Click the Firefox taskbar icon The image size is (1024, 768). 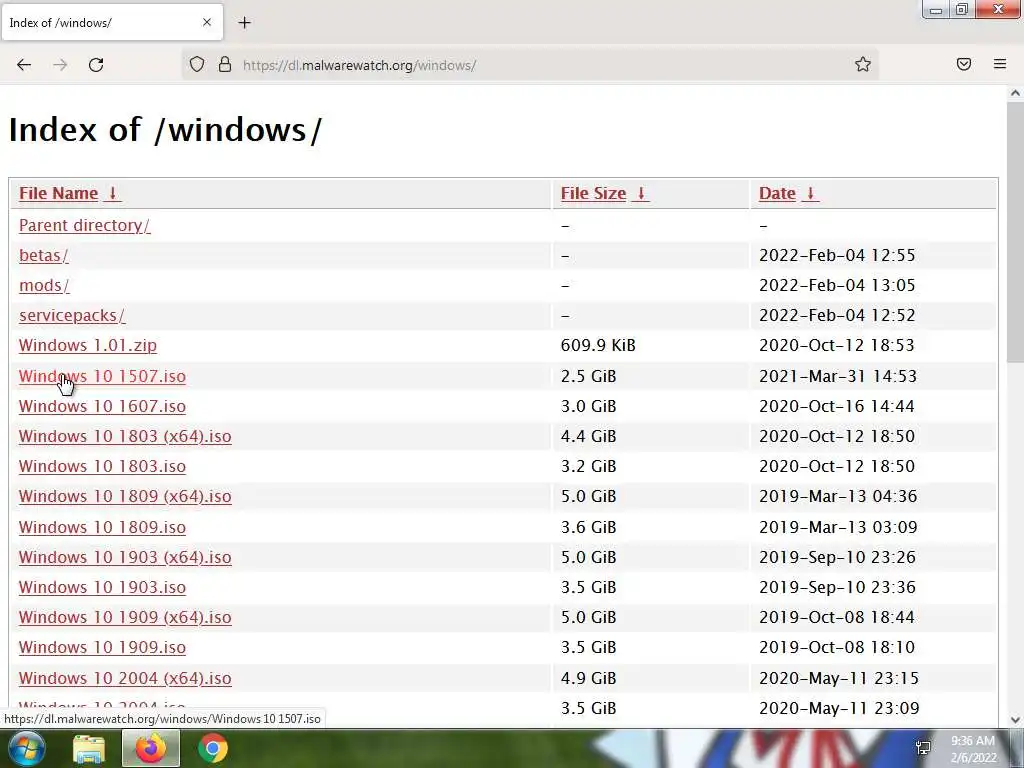151,748
